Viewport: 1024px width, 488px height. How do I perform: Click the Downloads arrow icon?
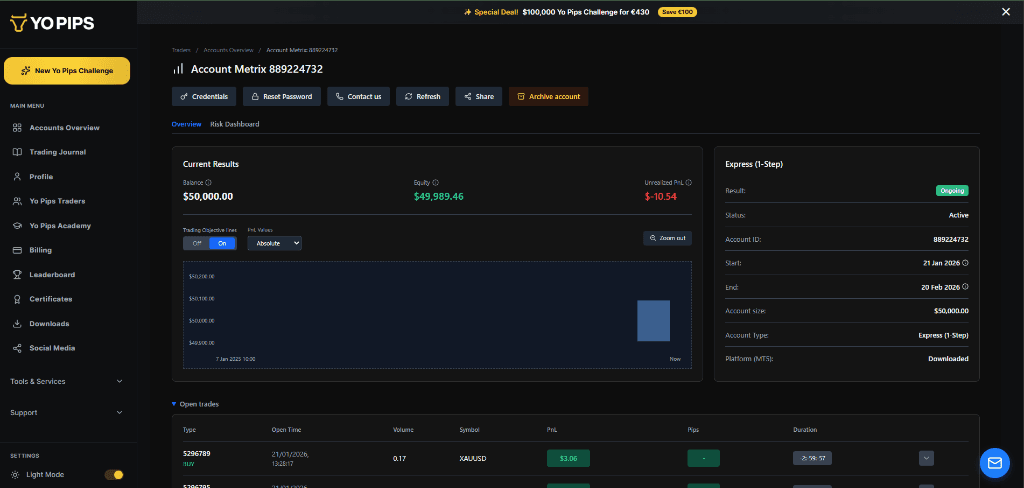click(18, 324)
